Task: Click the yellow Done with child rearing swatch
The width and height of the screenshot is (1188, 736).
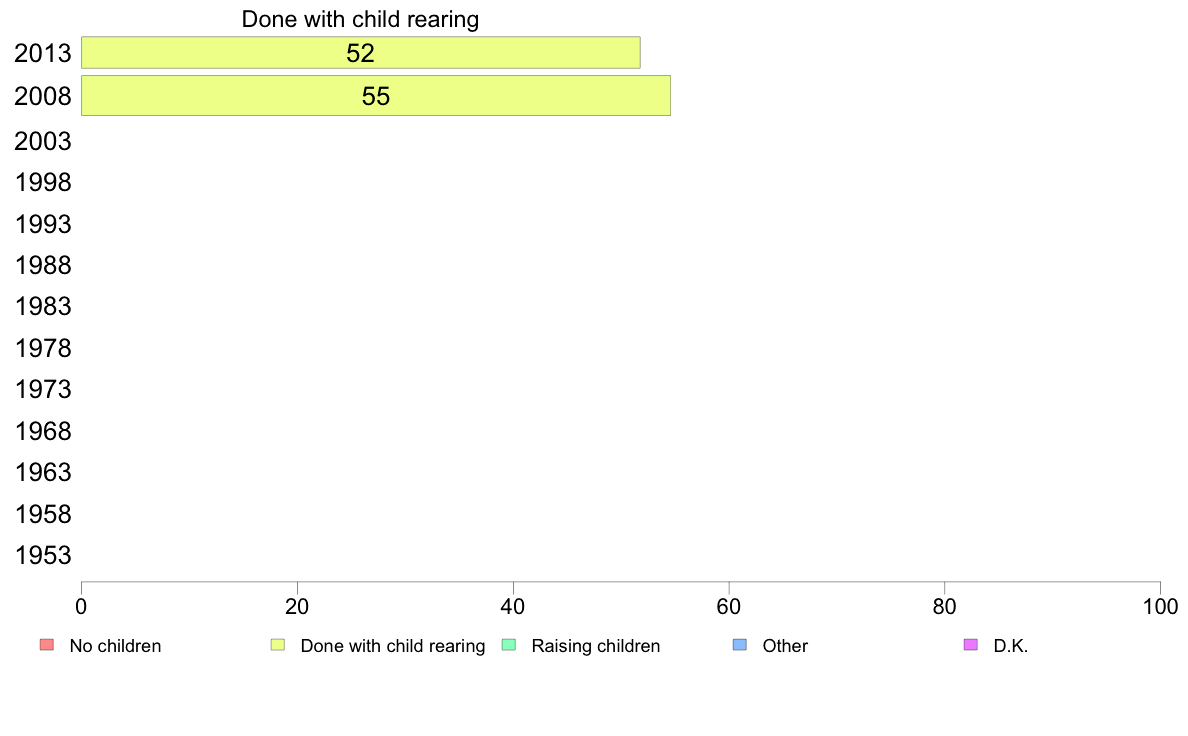Action: [x=278, y=645]
